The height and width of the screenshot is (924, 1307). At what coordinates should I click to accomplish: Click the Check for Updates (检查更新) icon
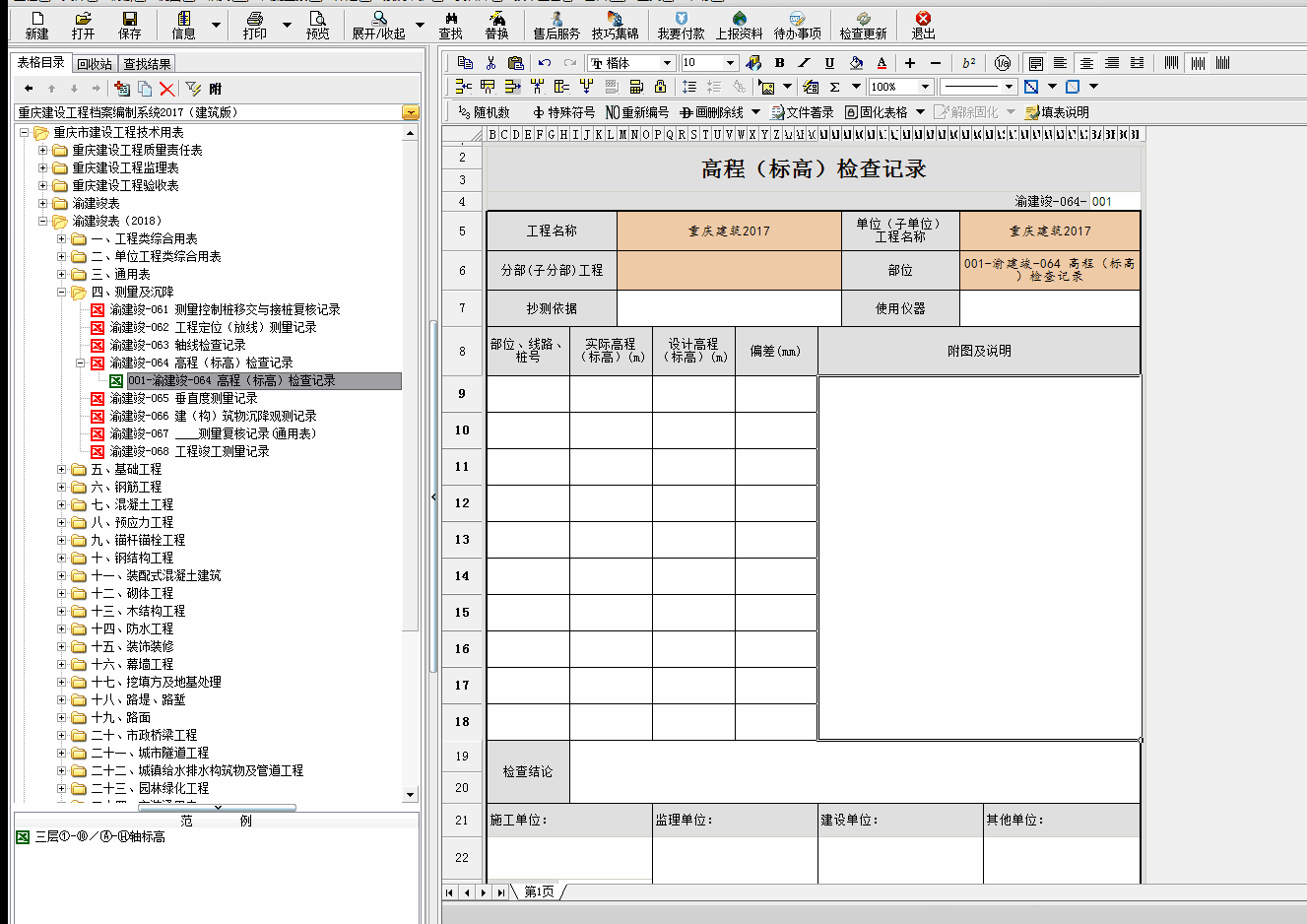(863, 25)
